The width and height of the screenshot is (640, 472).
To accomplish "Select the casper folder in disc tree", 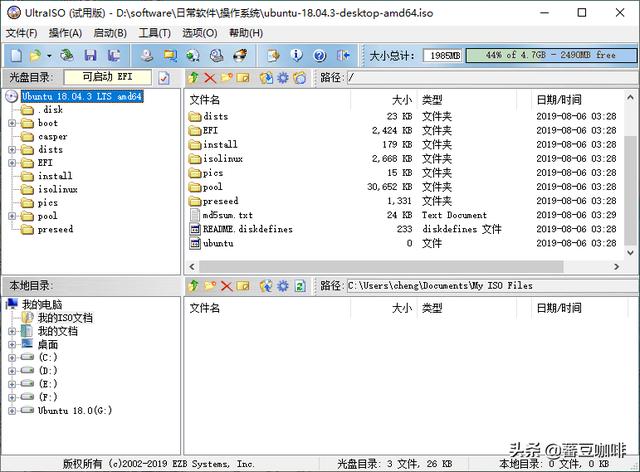I will (x=53, y=136).
